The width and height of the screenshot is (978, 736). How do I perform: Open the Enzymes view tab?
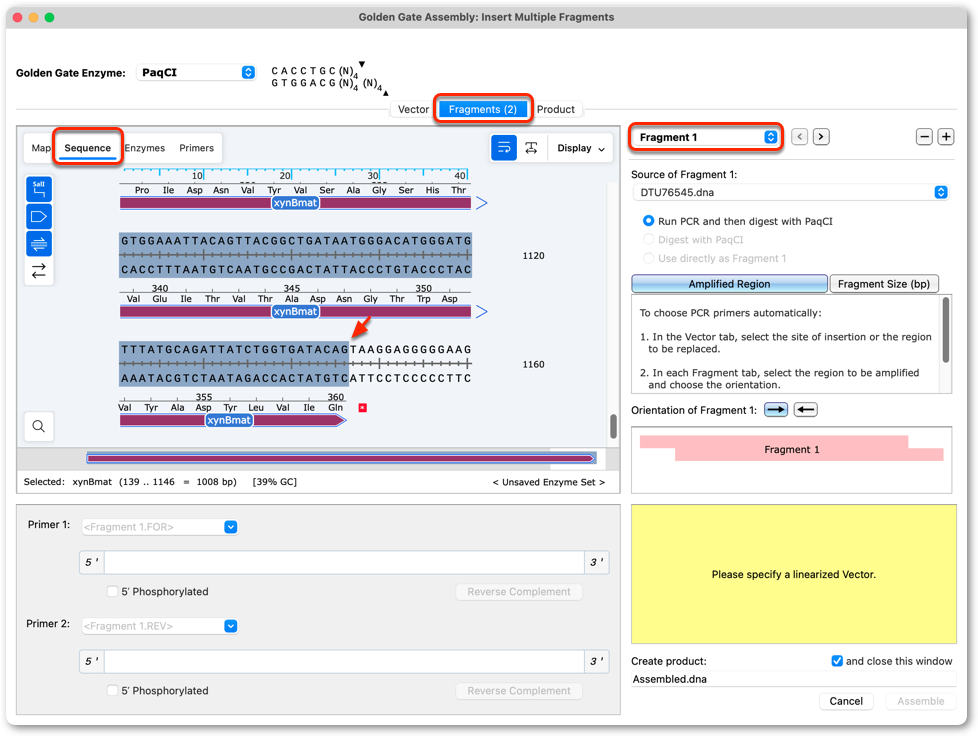145,148
